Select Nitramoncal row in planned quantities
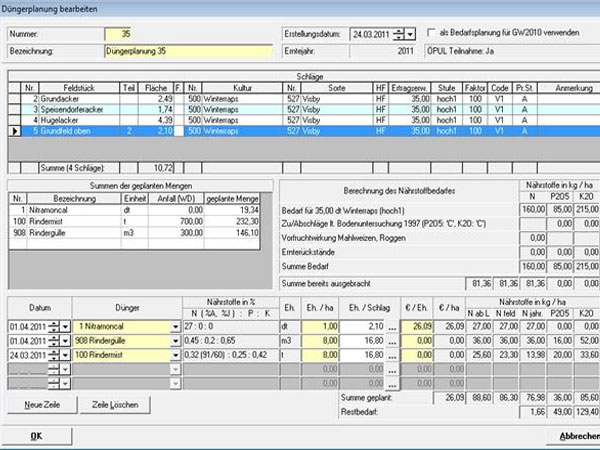600x450 pixels. coord(134,210)
